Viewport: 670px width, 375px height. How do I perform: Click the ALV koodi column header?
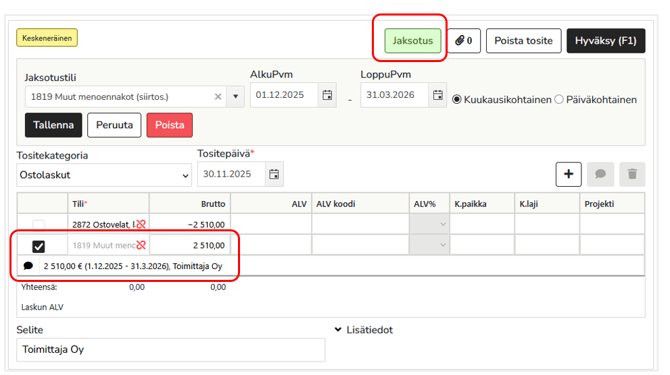click(x=361, y=204)
